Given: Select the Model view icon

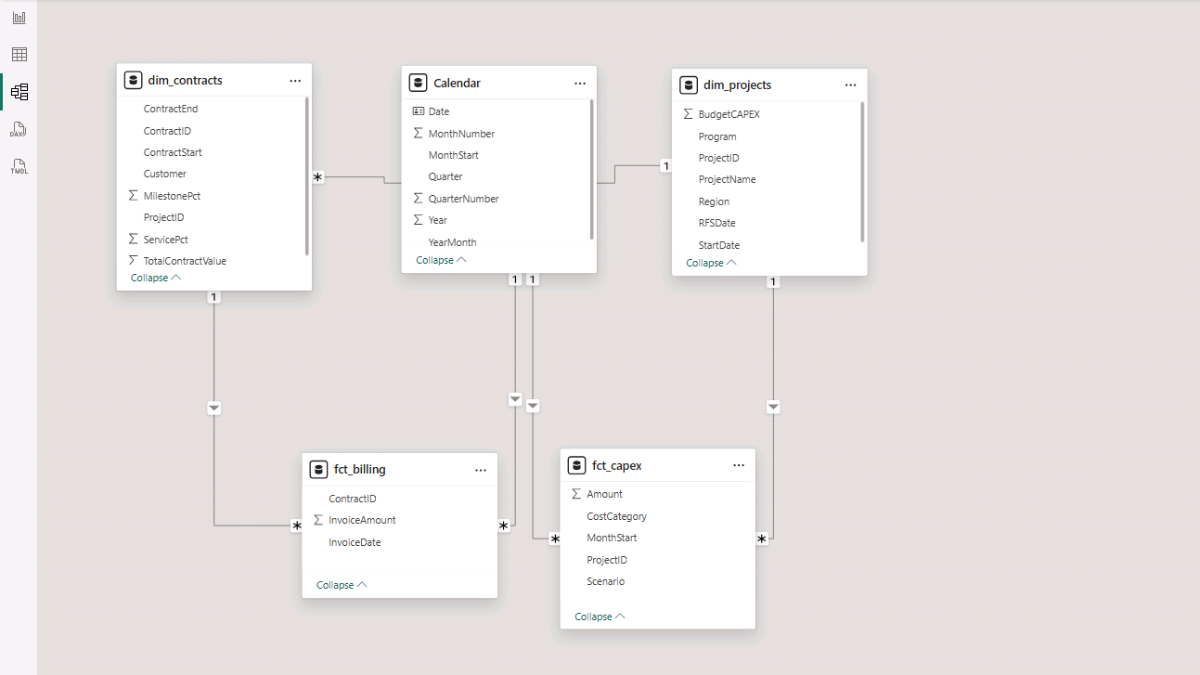Looking at the screenshot, I should tap(19, 92).
